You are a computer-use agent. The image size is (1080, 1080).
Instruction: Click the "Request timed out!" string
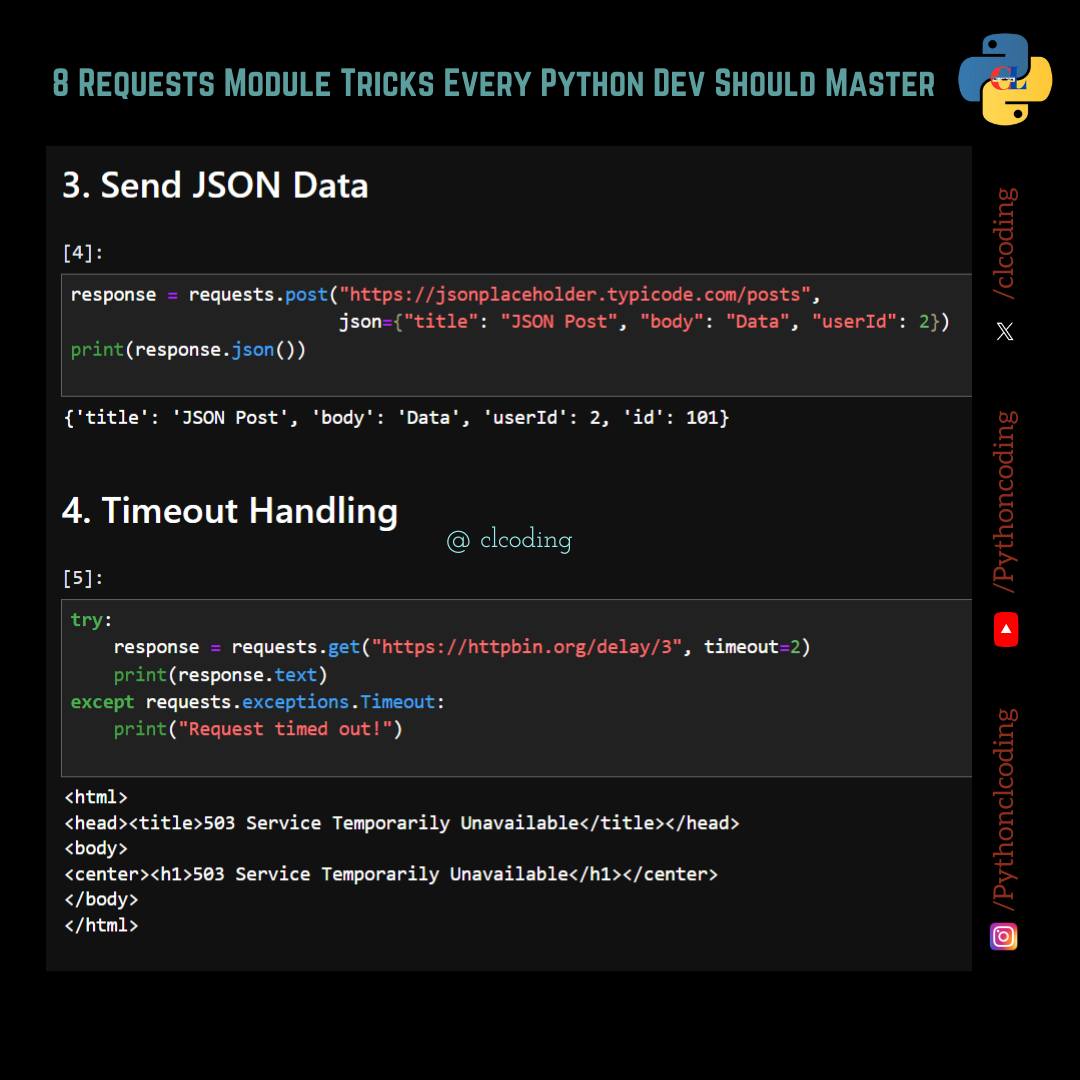[285, 729]
